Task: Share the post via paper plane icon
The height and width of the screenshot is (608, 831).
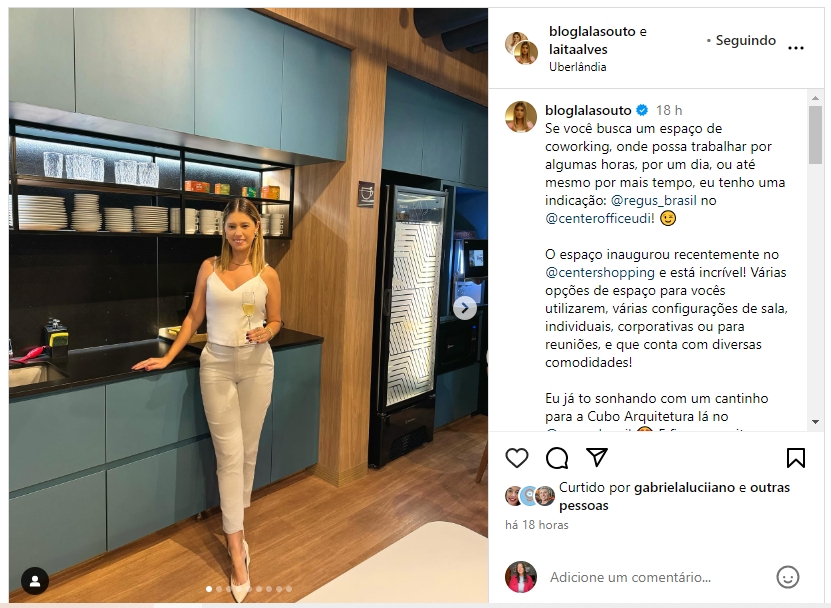Action: 597,457
